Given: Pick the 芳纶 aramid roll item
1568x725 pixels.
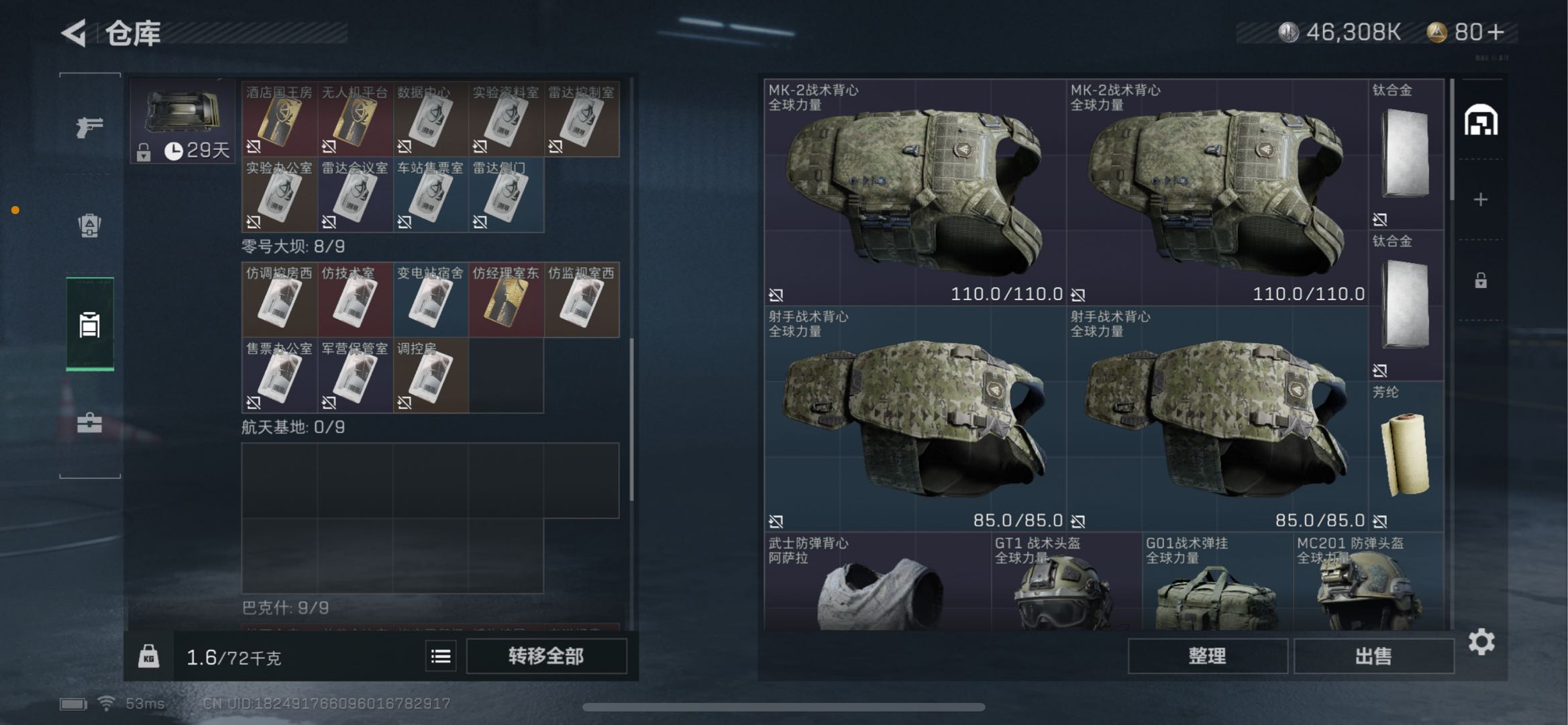Looking at the screenshot, I should [x=1406, y=456].
